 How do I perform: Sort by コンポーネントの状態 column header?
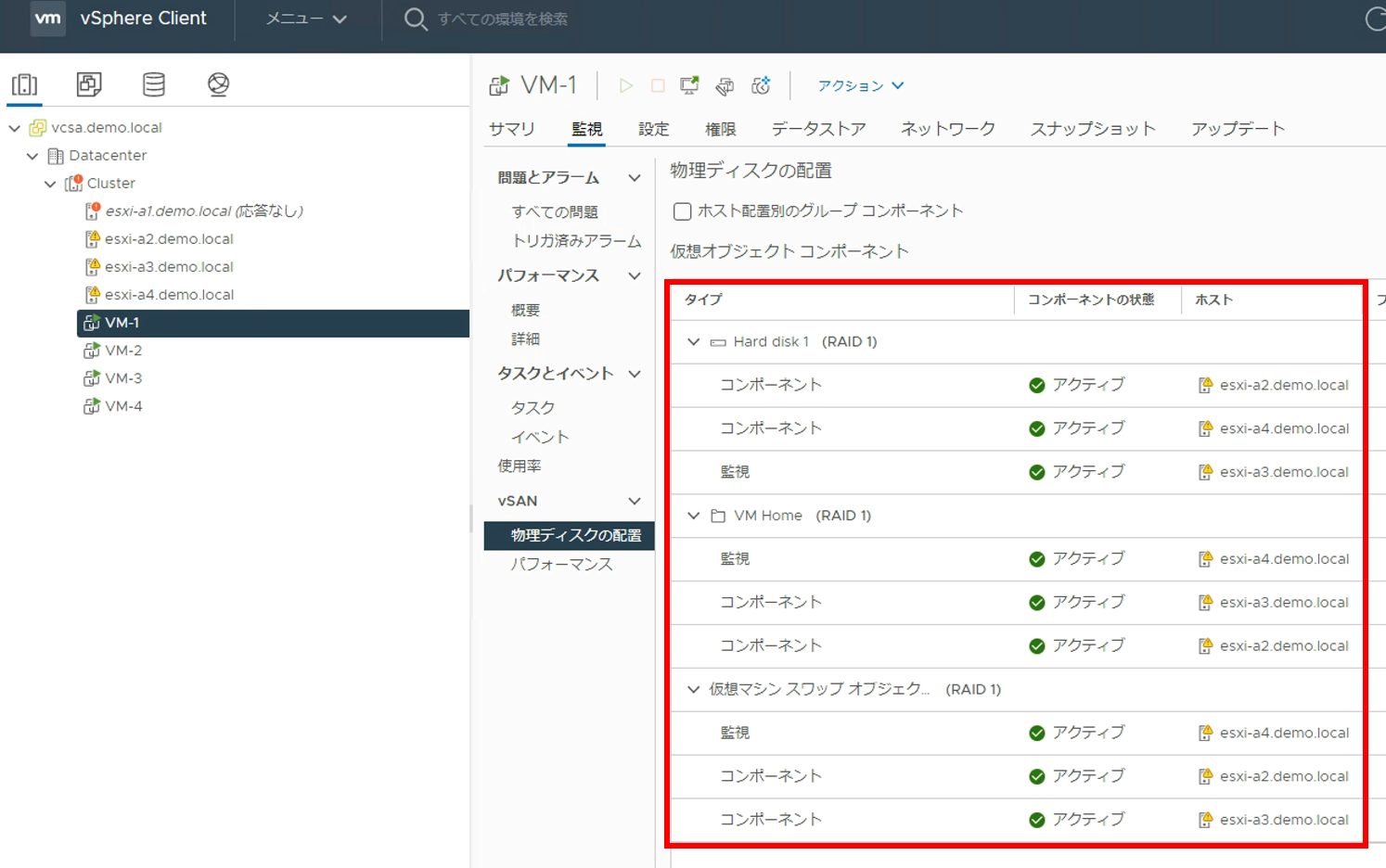click(1091, 300)
